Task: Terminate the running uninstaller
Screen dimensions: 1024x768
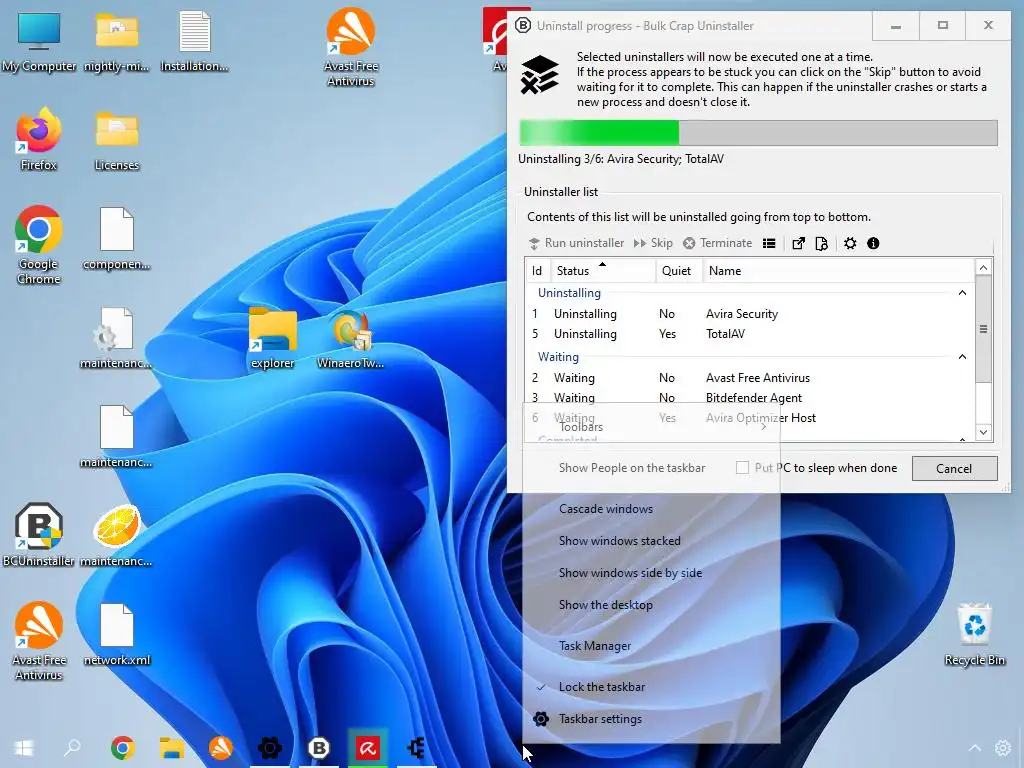Action: tap(718, 243)
